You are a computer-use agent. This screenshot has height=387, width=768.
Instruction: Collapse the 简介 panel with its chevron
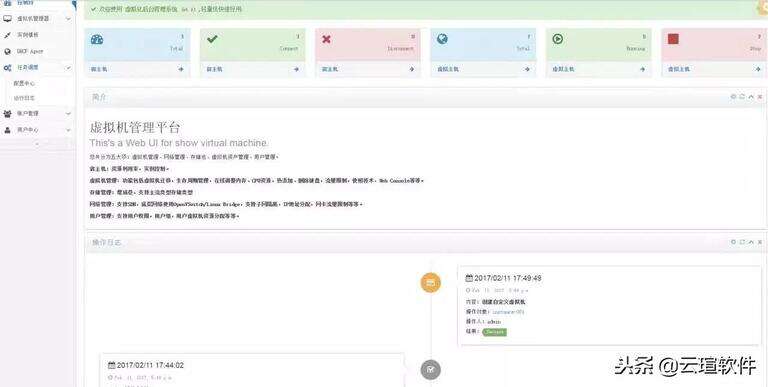751,97
